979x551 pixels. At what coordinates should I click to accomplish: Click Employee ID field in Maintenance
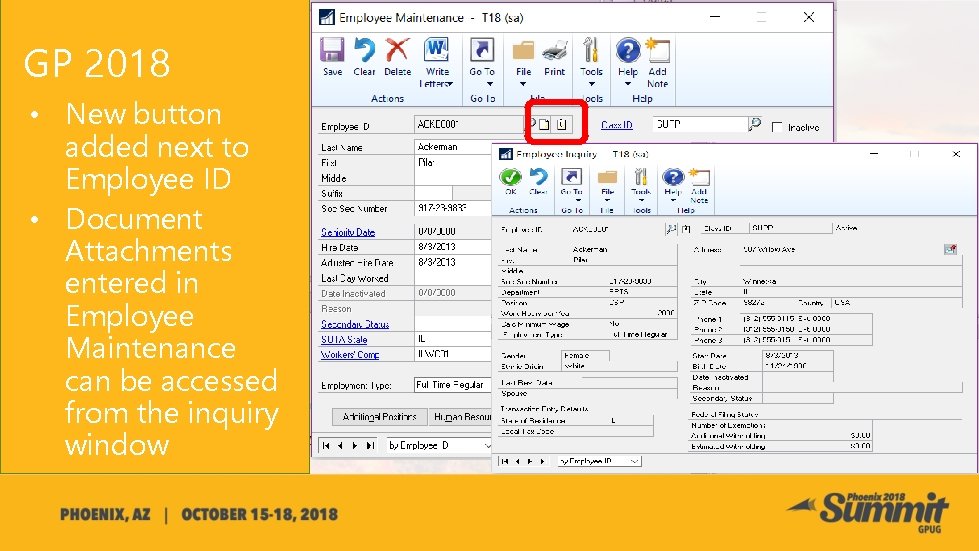(470, 124)
